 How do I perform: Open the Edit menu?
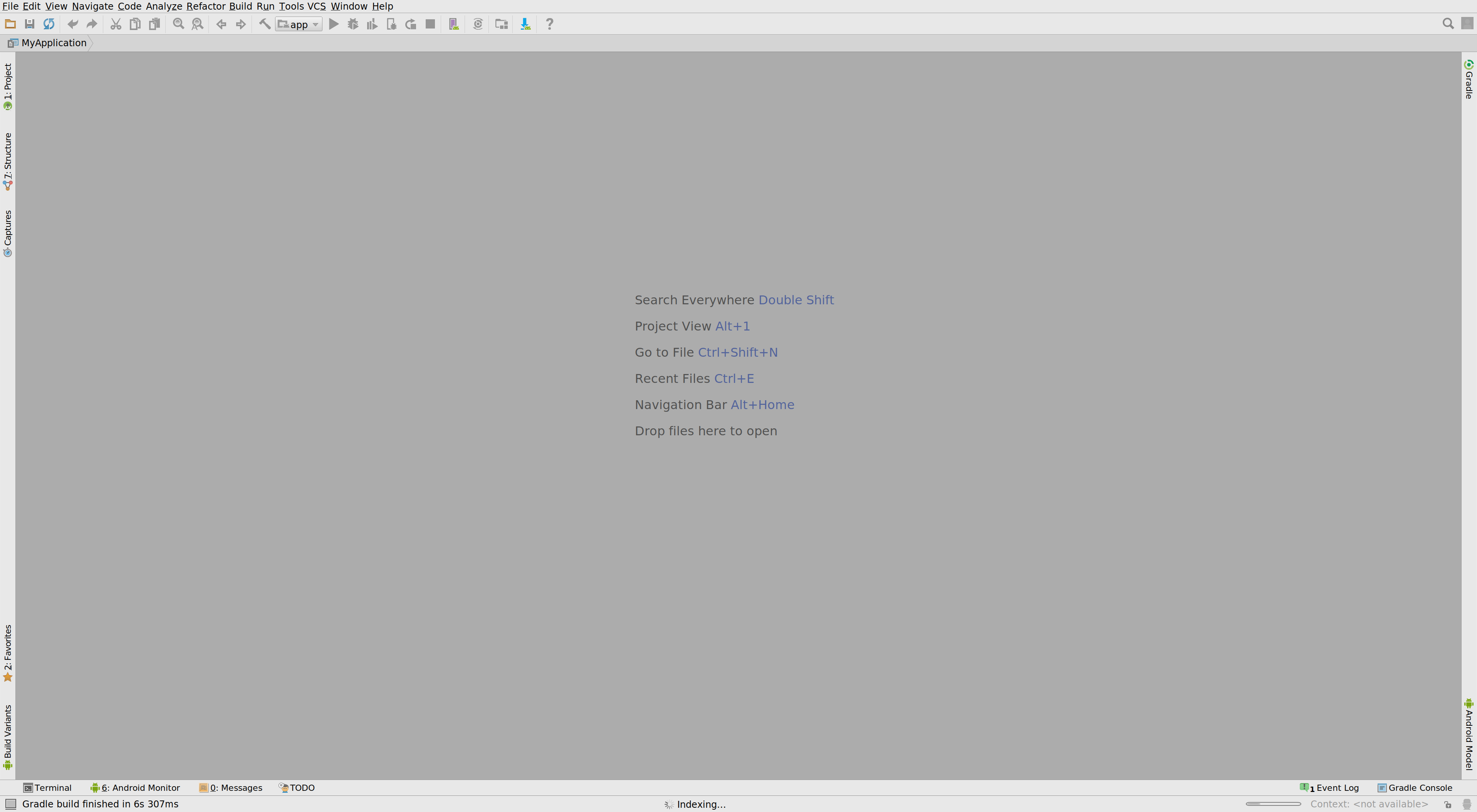(x=31, y=6)
